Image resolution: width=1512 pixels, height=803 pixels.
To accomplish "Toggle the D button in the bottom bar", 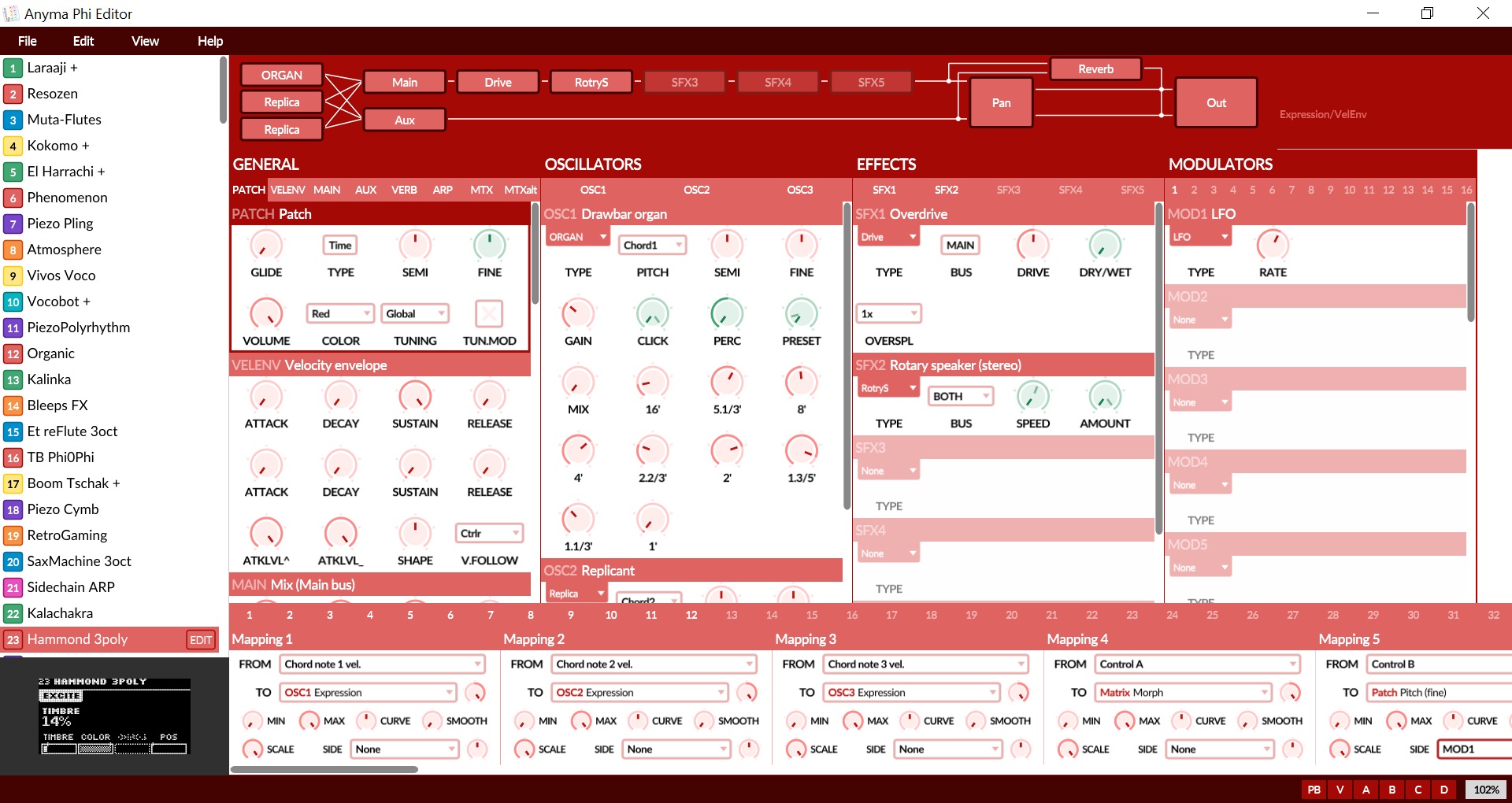I will (x=1444, y=790).
